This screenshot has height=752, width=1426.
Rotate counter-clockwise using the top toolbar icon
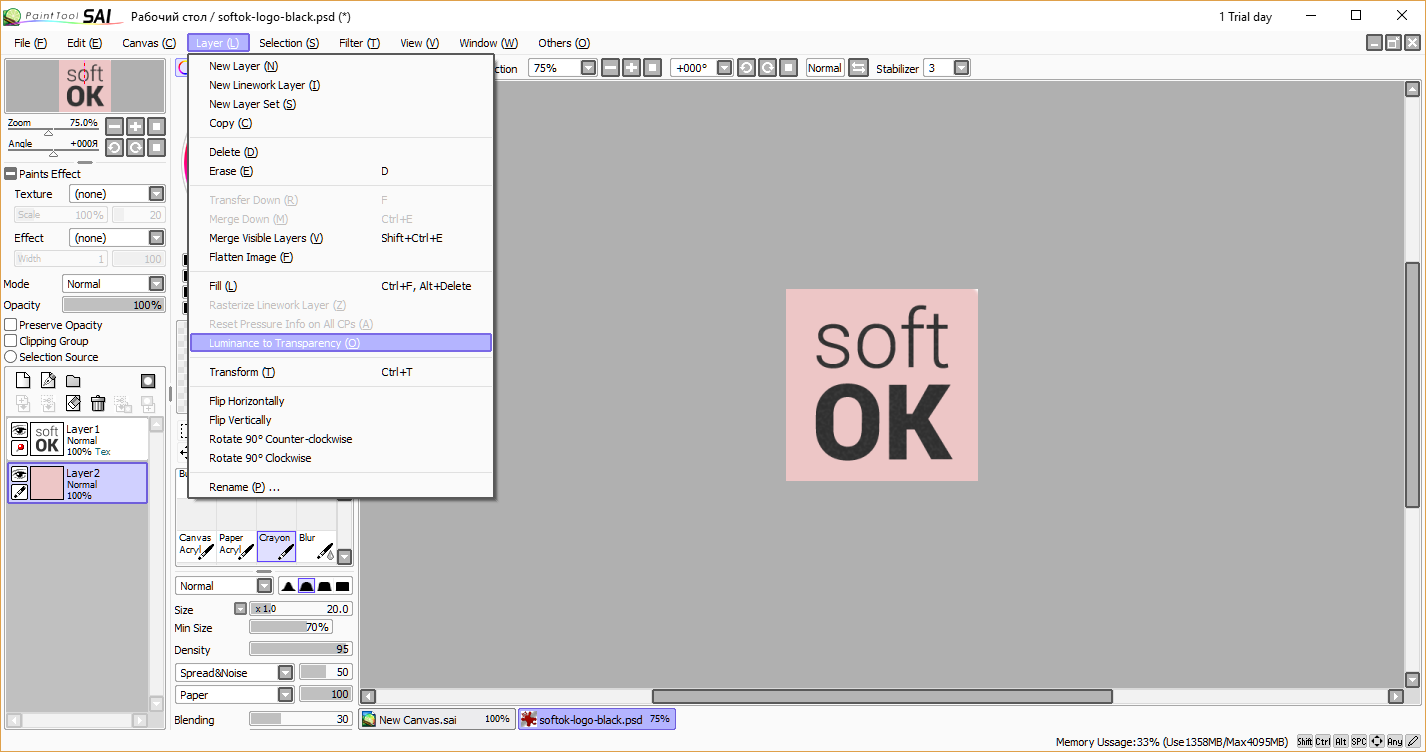[746, 68]
